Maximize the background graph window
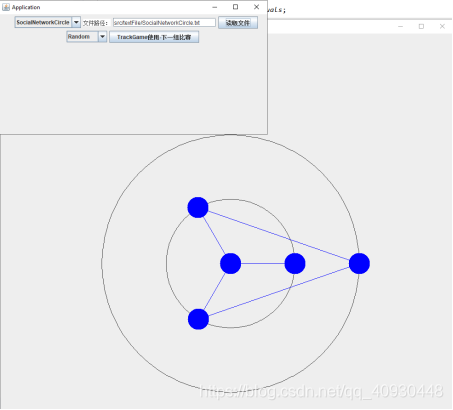 tap(421, 26)
